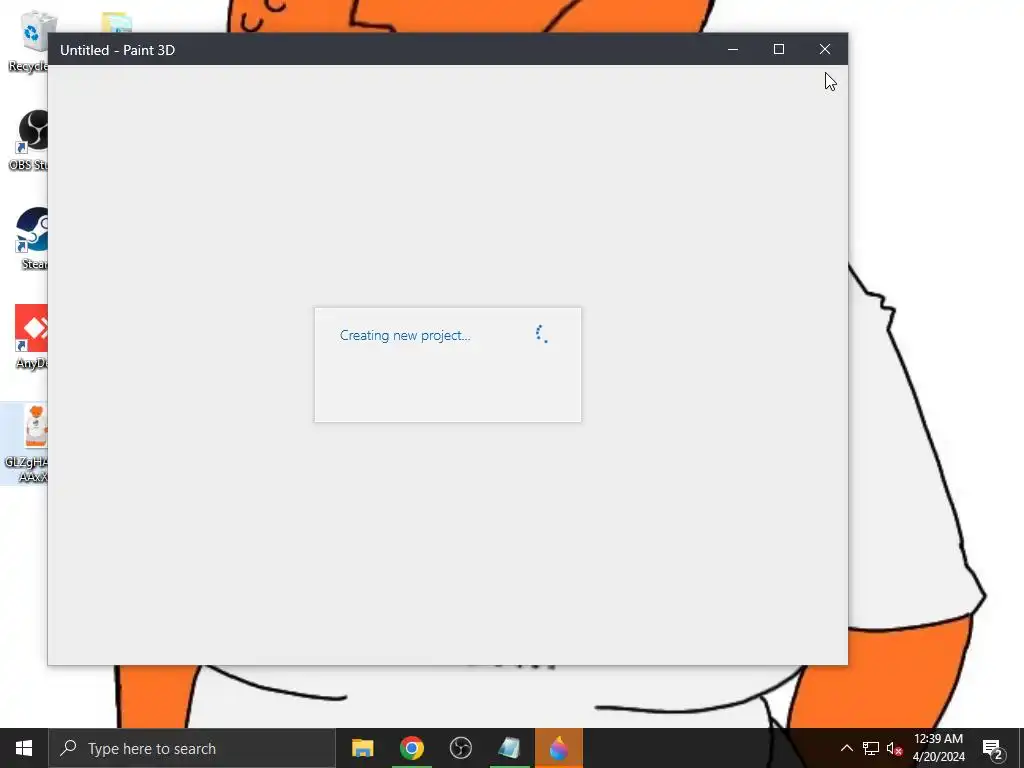Show hidden system tray icons
The width and height of the screenshot is (1024, 768).
[x=846, y=748]
